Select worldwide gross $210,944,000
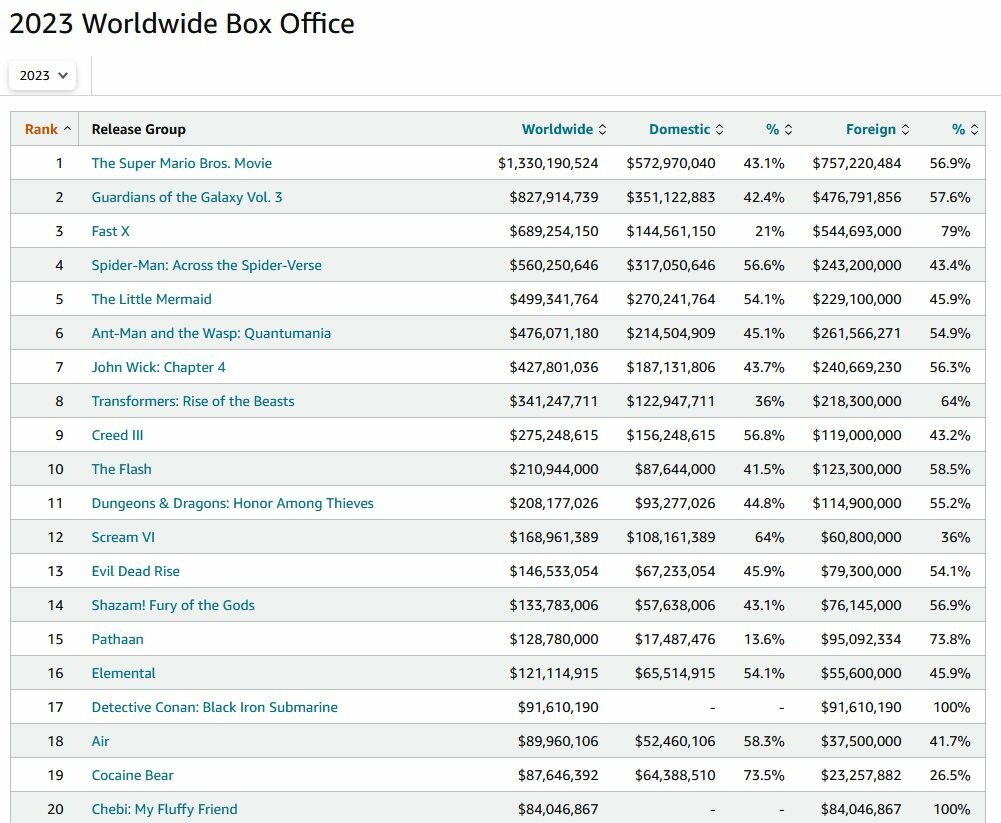The height and width of the screenshot is (823, 1001). pyautogui.click(x=554, y=469)
